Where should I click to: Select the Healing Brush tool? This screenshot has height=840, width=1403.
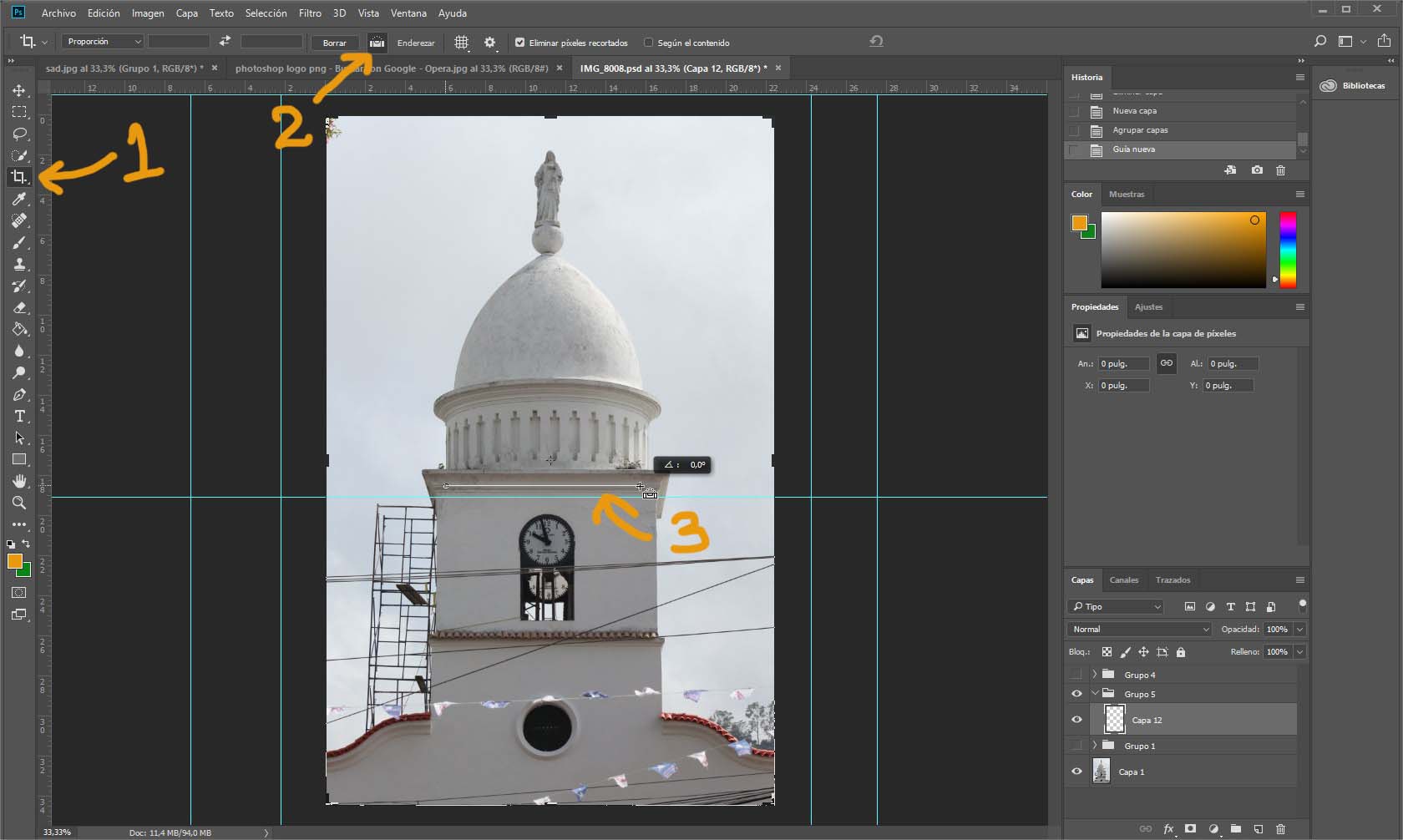click(x=18, y=220)
